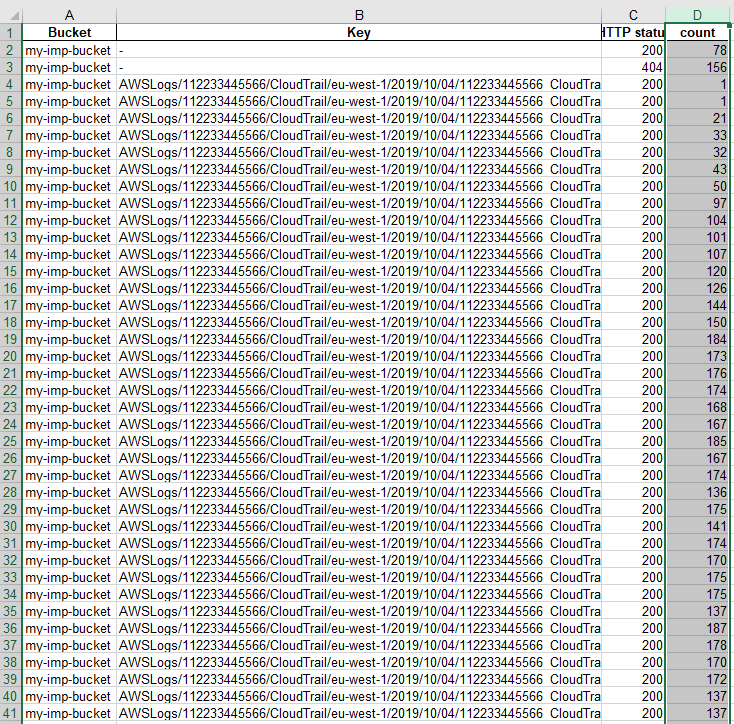
Task: Click count cell 176 in row 21
Action: [x=697, y=373]
